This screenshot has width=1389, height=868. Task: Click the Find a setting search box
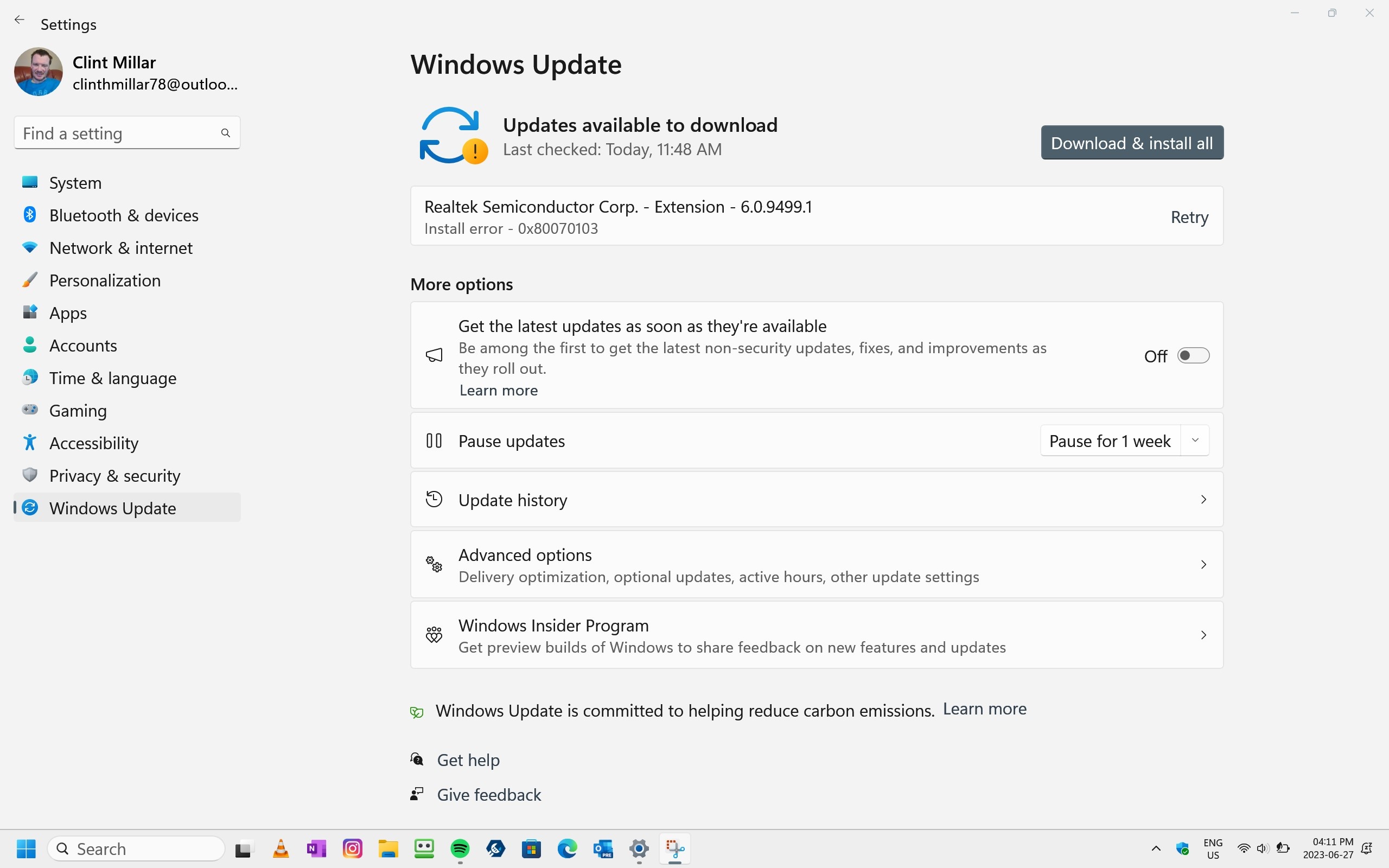pyautogui.click(x=127, y=133)
